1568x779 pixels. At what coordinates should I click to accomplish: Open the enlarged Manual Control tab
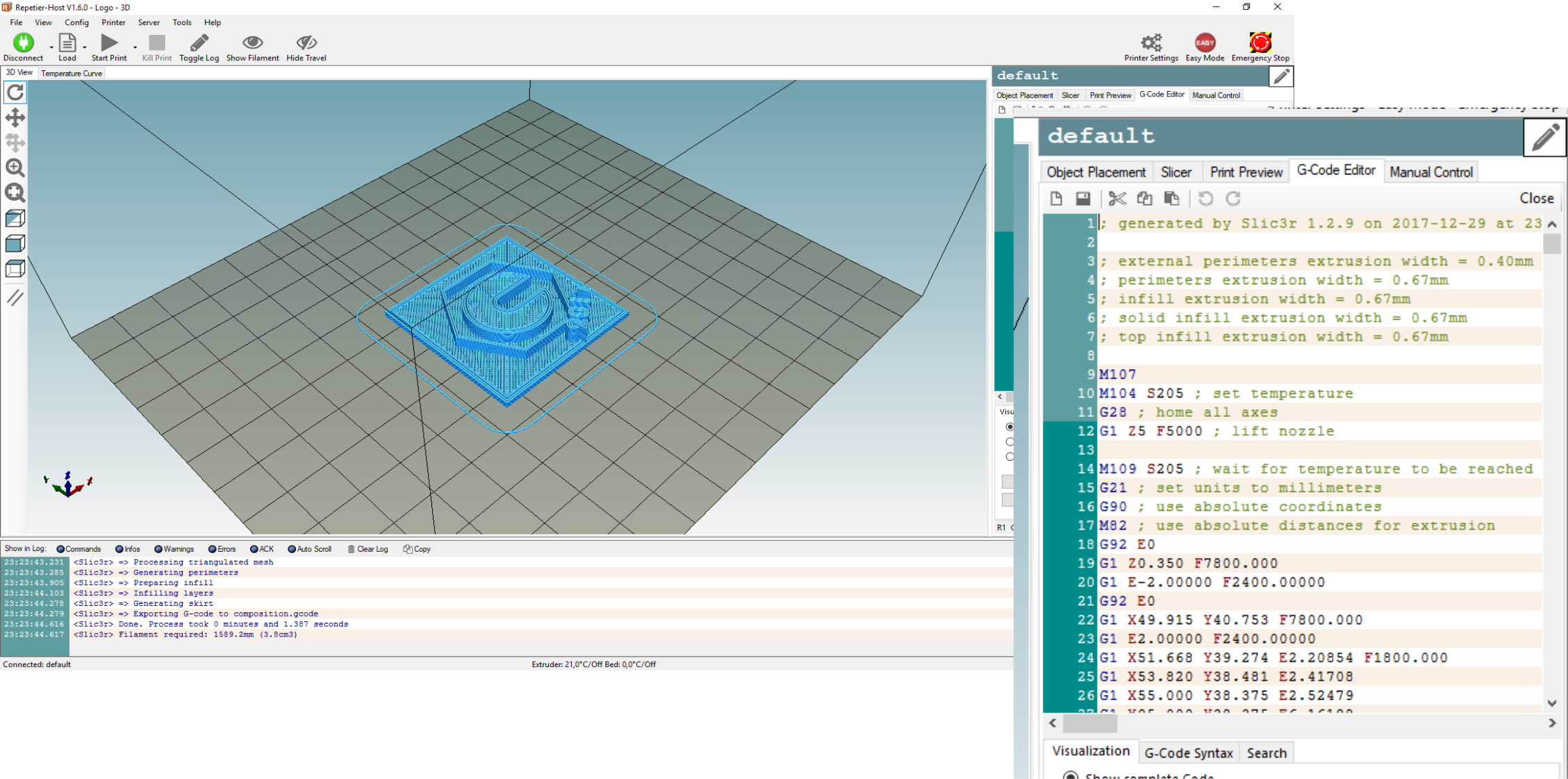point(1430,172)
